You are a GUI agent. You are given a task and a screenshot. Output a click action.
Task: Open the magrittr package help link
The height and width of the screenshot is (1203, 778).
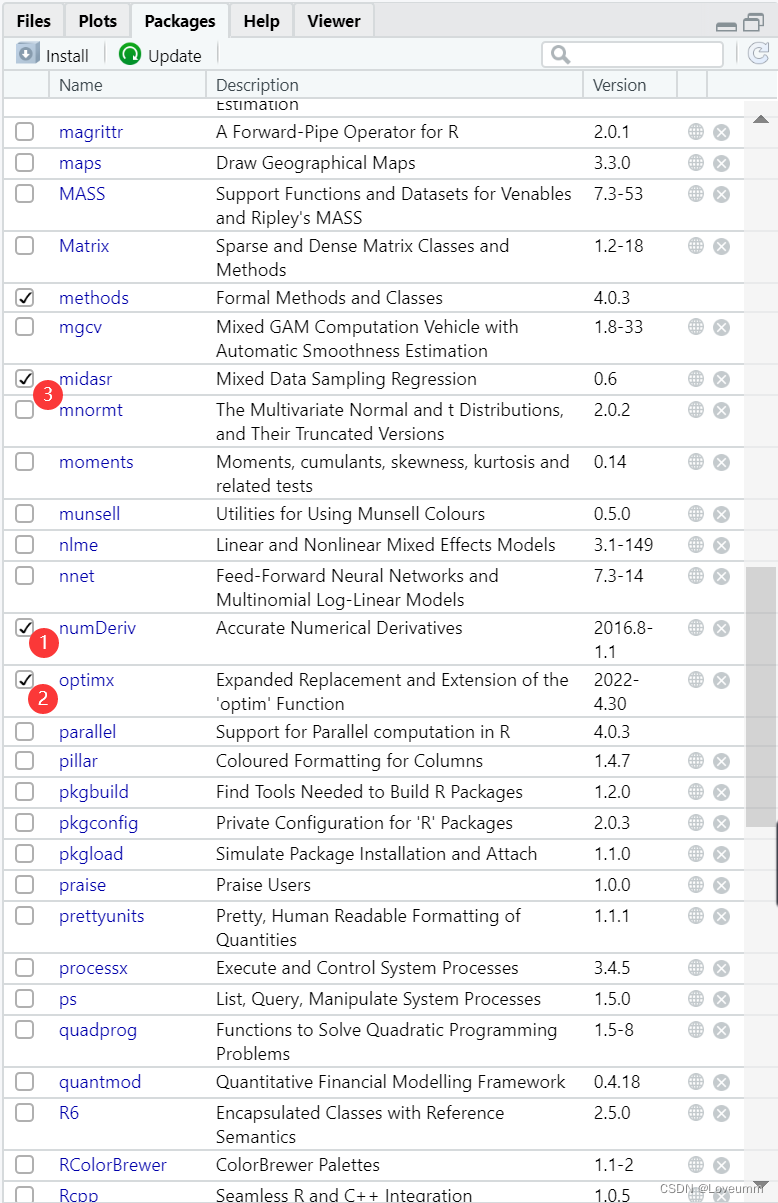coord(91,132)
